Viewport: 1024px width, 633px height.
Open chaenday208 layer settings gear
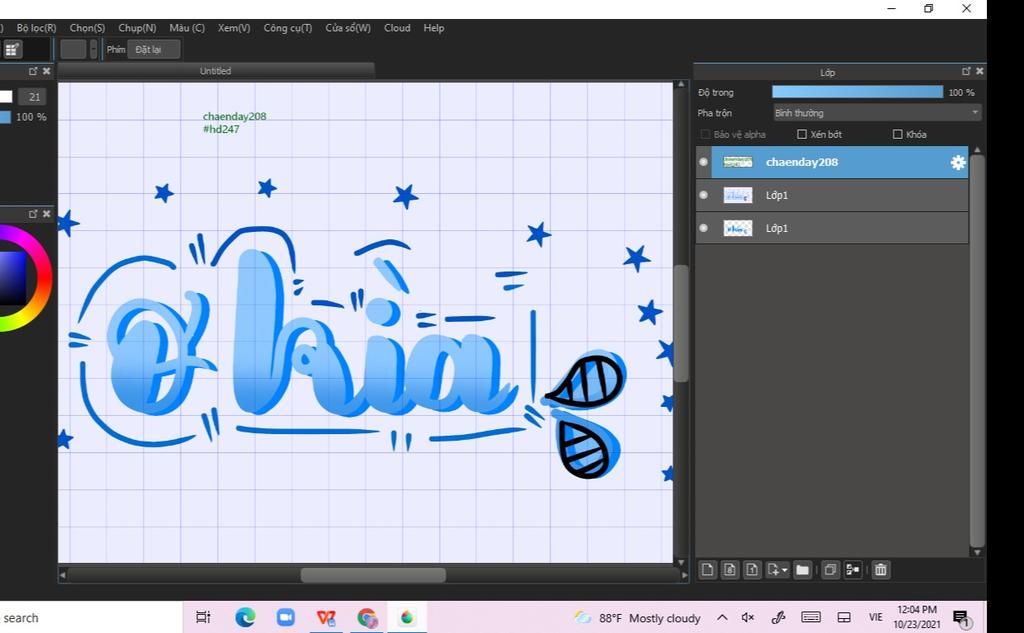[x=957, y=162]
